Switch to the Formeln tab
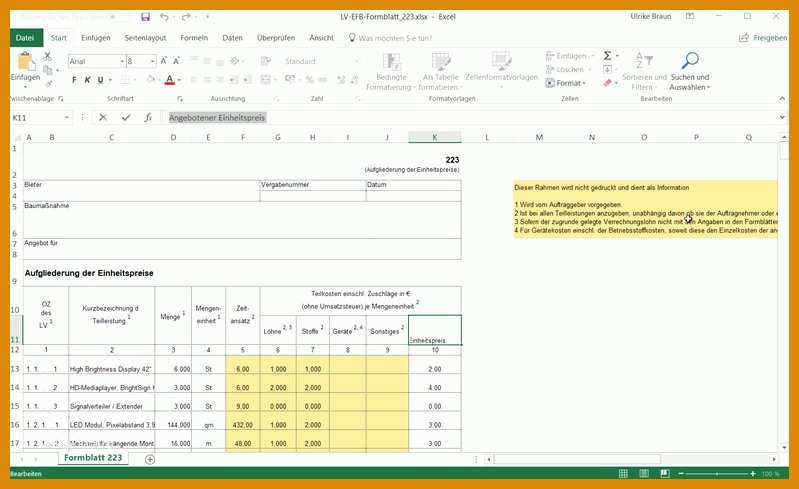The height and width of the screenshot is (489, 799). pos(194,38)
